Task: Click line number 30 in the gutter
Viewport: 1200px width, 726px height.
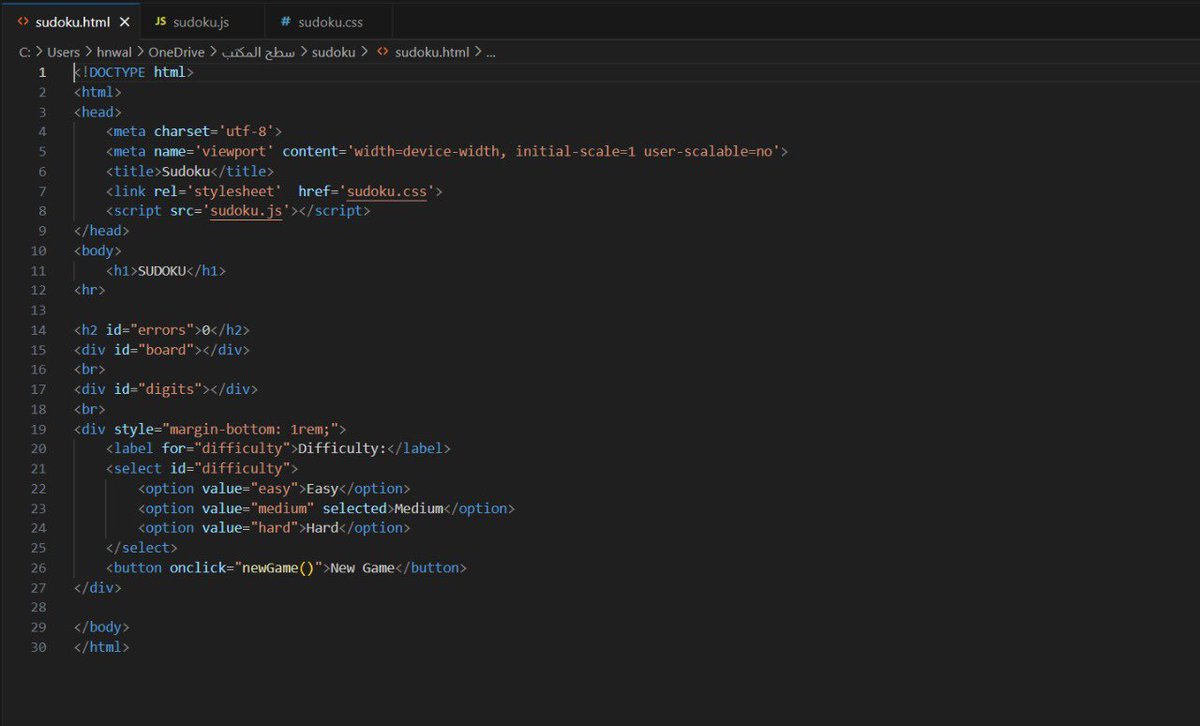Action: [39, 647]
